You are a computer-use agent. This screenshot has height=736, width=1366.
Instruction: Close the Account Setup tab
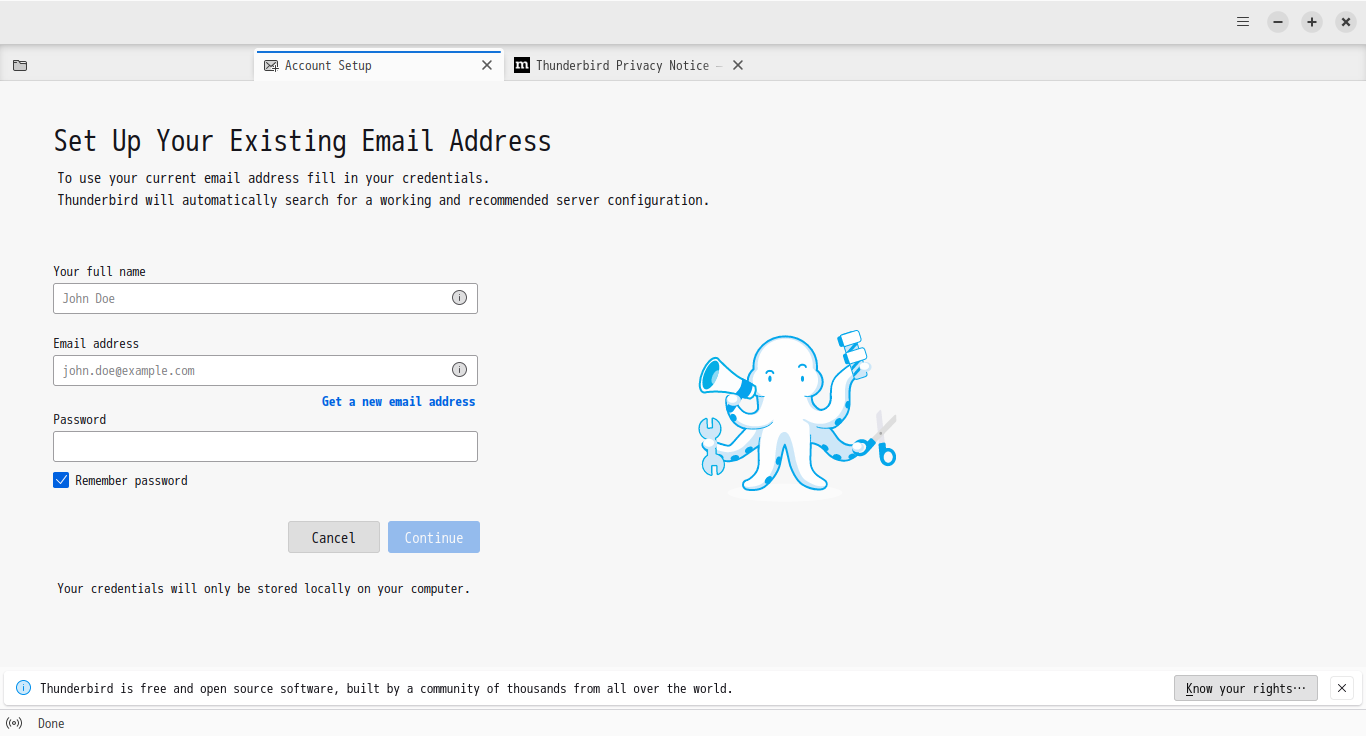[x=487, y=65]
